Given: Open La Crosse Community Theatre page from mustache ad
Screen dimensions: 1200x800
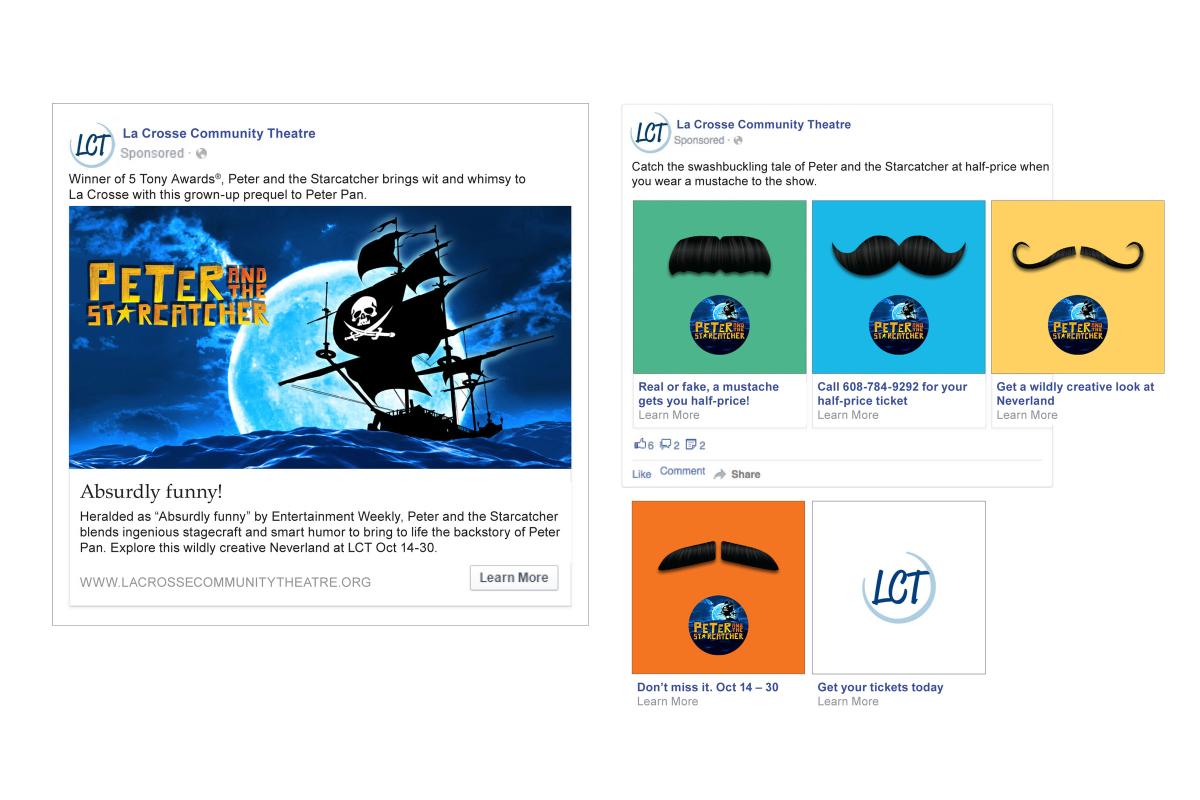Looking at the screenshot, I should point(764,124).
